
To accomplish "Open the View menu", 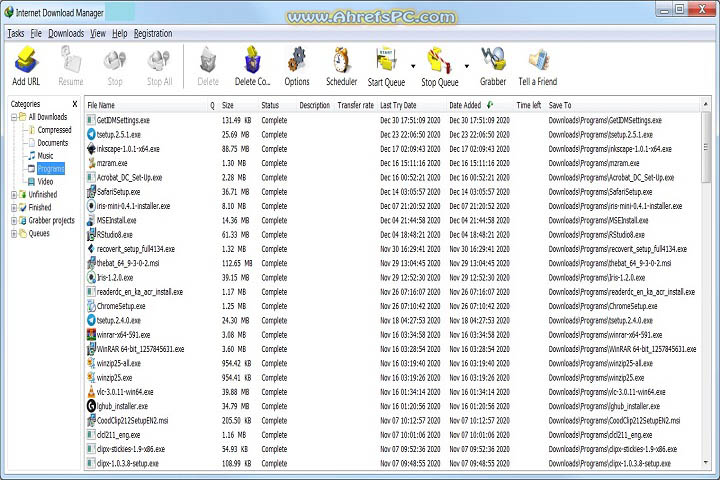I will pyautogui.click(x=98, y=34).
